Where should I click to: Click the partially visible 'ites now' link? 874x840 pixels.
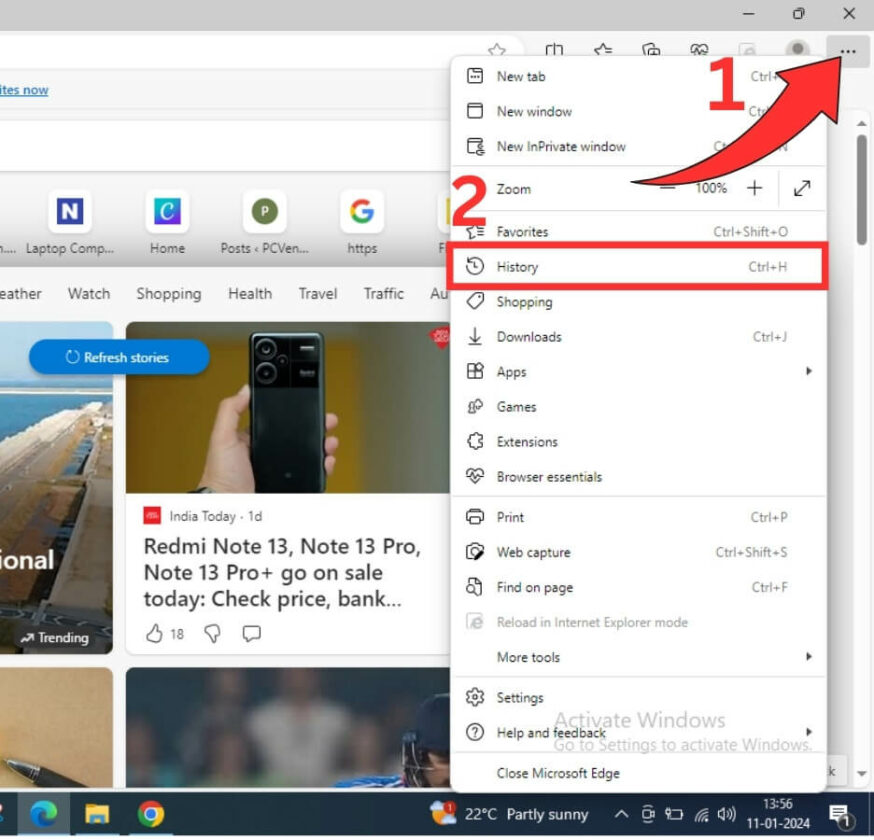click(24, 90)
